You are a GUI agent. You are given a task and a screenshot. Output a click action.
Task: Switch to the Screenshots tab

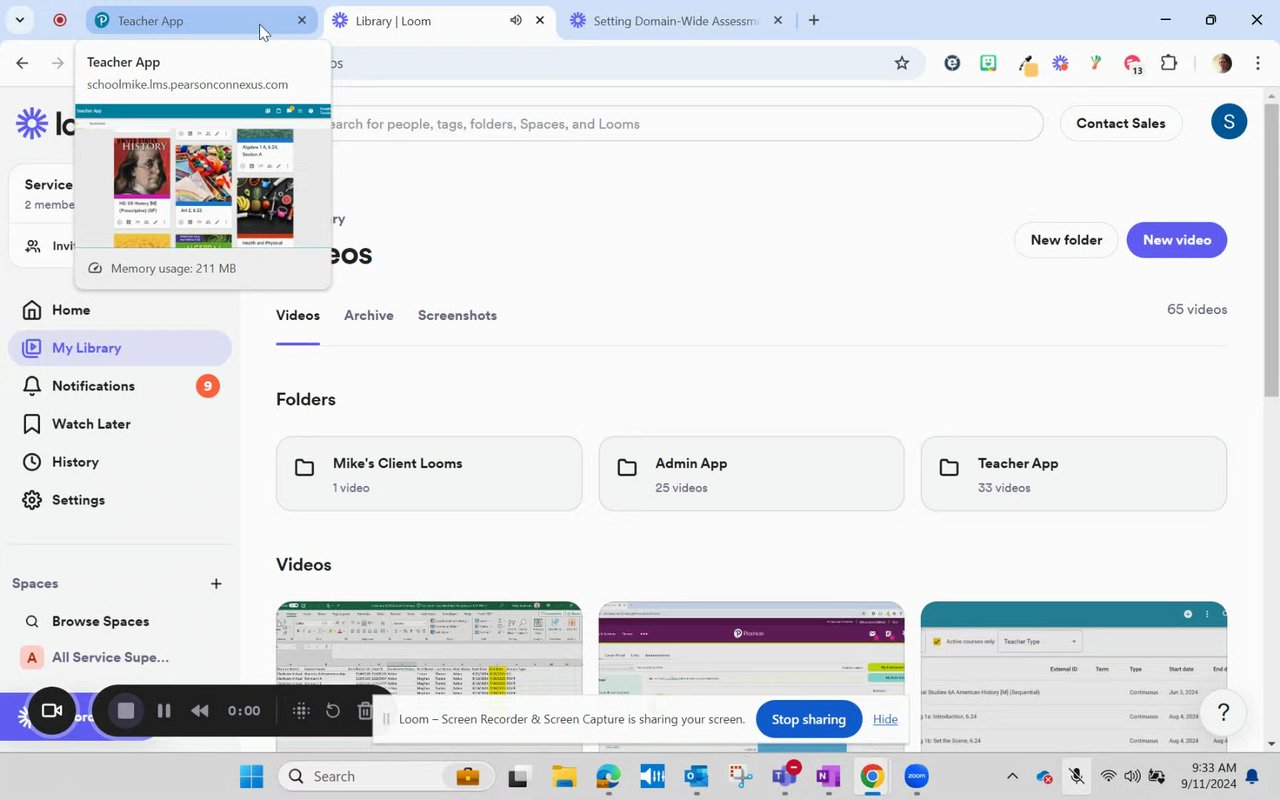pyautogui.click(x=457, y=315)
